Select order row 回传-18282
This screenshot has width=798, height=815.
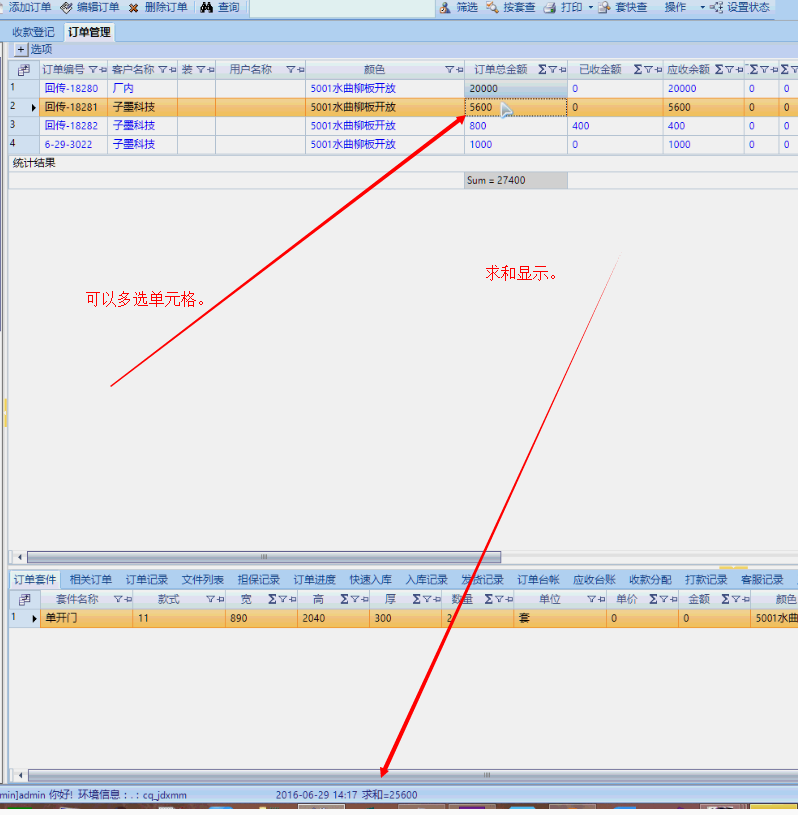point(71,126)
